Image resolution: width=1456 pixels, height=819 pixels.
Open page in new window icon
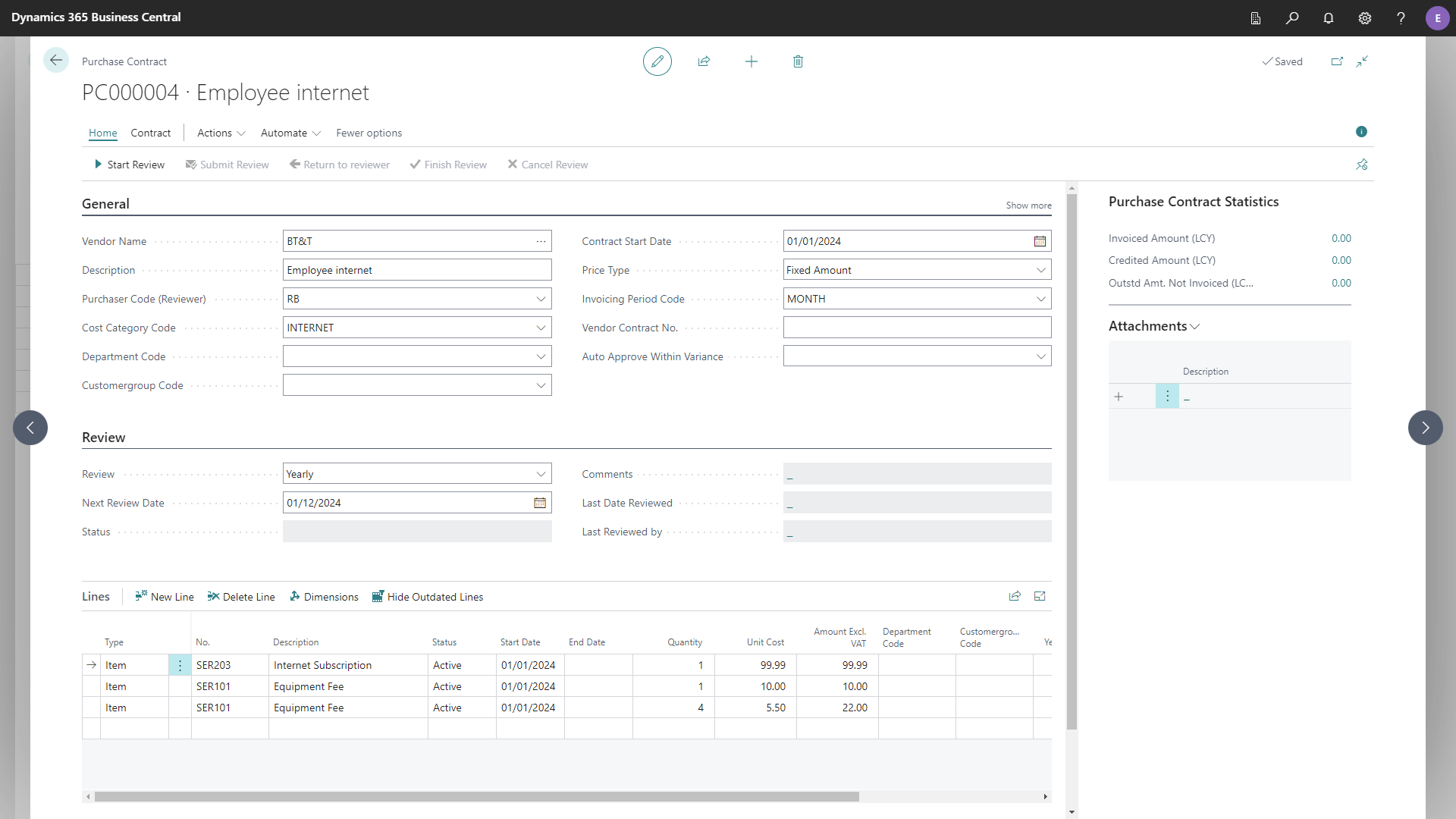tap(1337, 61)
